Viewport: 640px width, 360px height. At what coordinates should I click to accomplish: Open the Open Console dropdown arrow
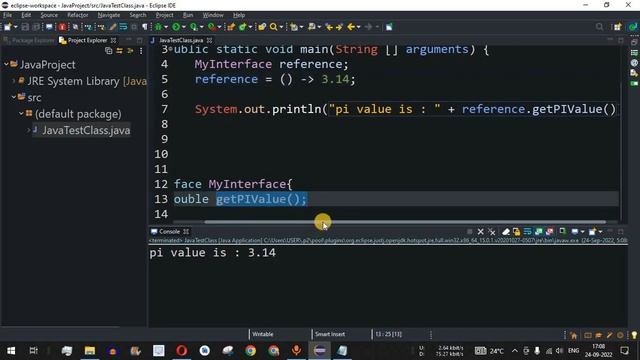point(600,232)
